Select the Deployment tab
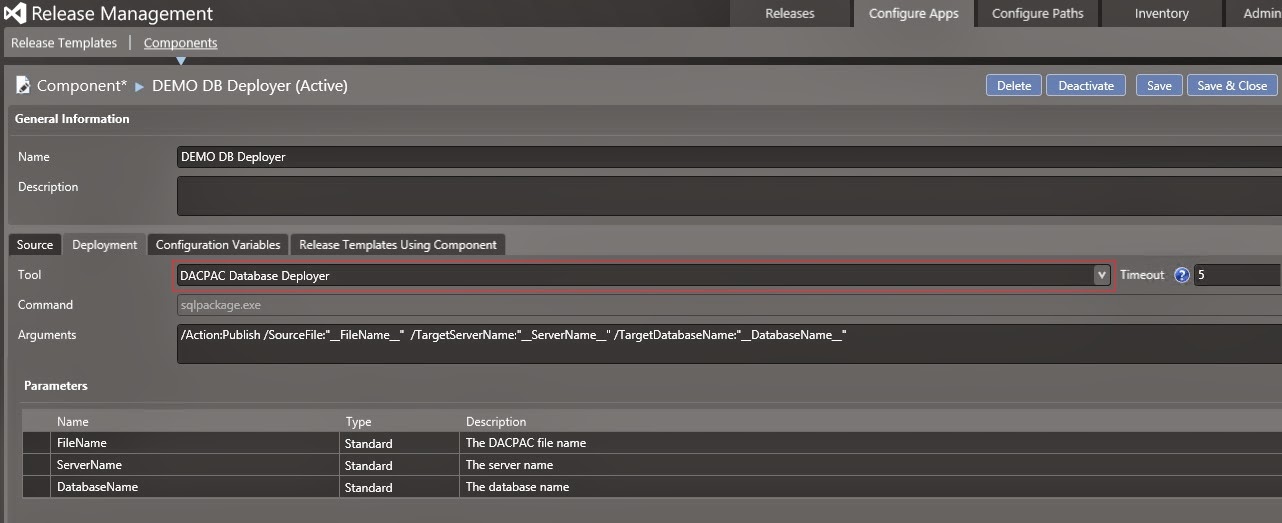The image size is (1282, 523). (x=105, y=245)
